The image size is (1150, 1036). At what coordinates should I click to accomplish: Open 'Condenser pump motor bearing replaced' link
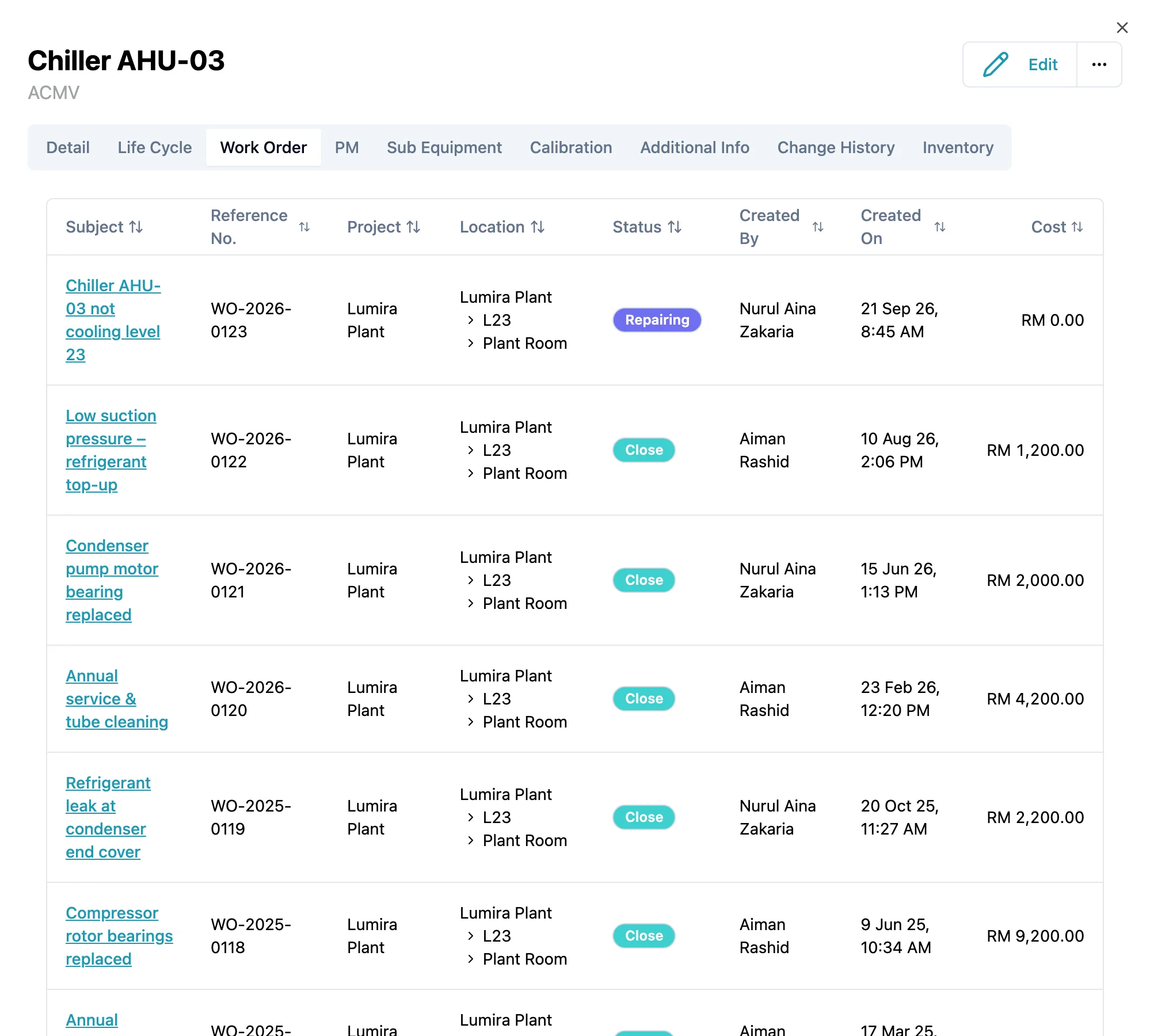(112, 580)
